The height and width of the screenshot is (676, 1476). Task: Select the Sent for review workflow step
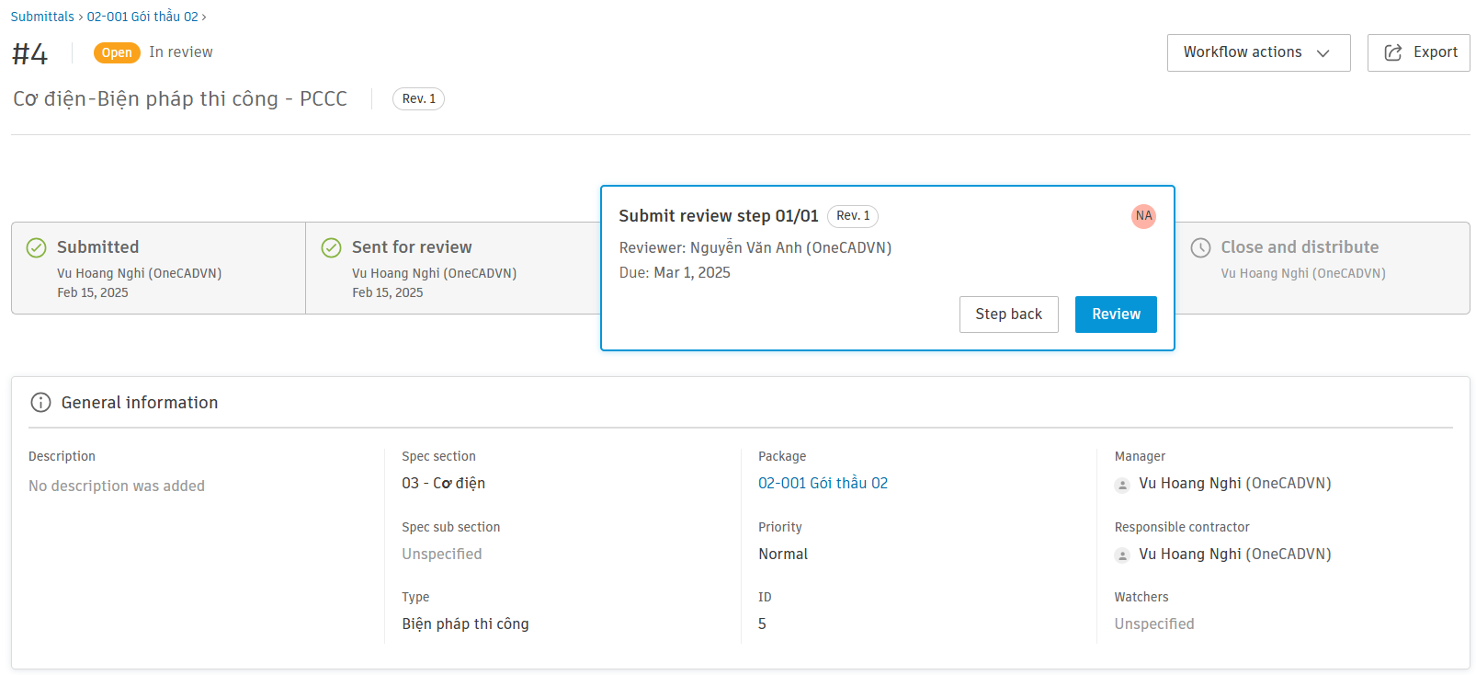point(452,268)
